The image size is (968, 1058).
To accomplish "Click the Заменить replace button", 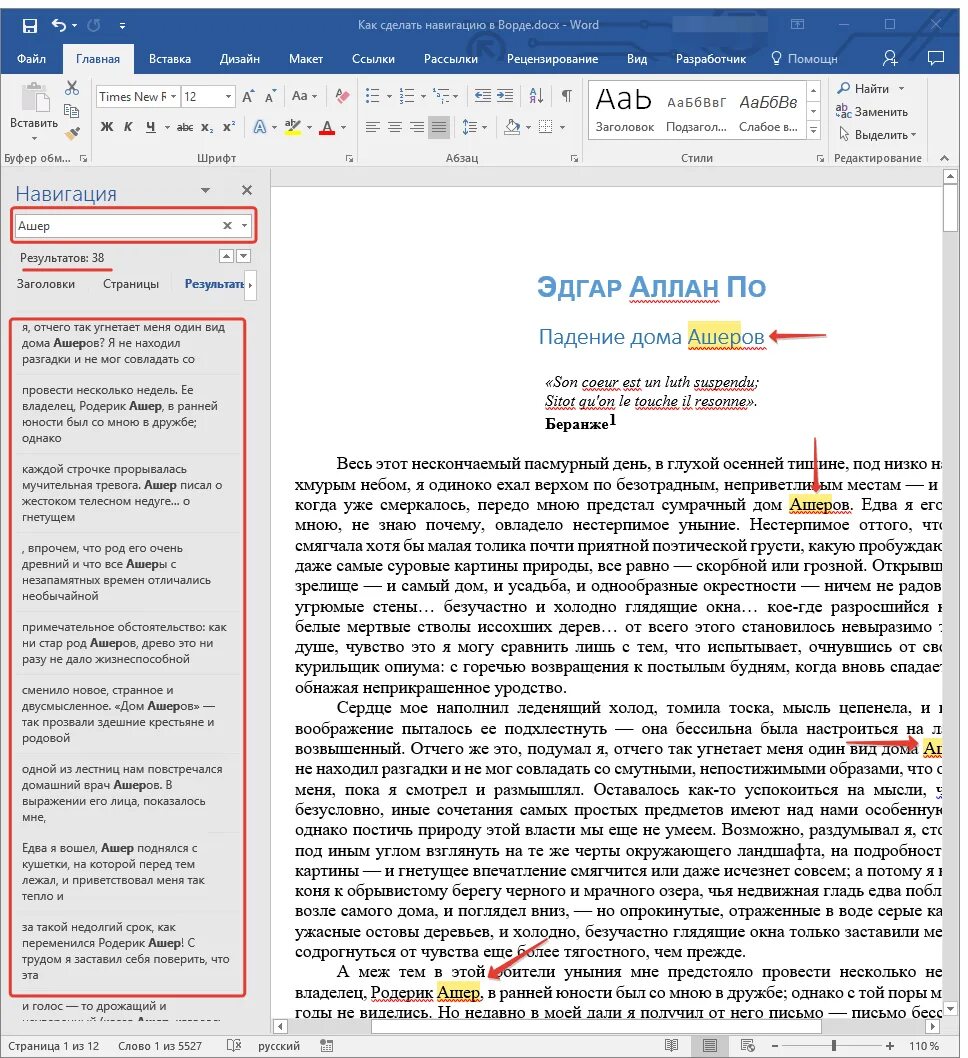I will (x=872, y=111).
